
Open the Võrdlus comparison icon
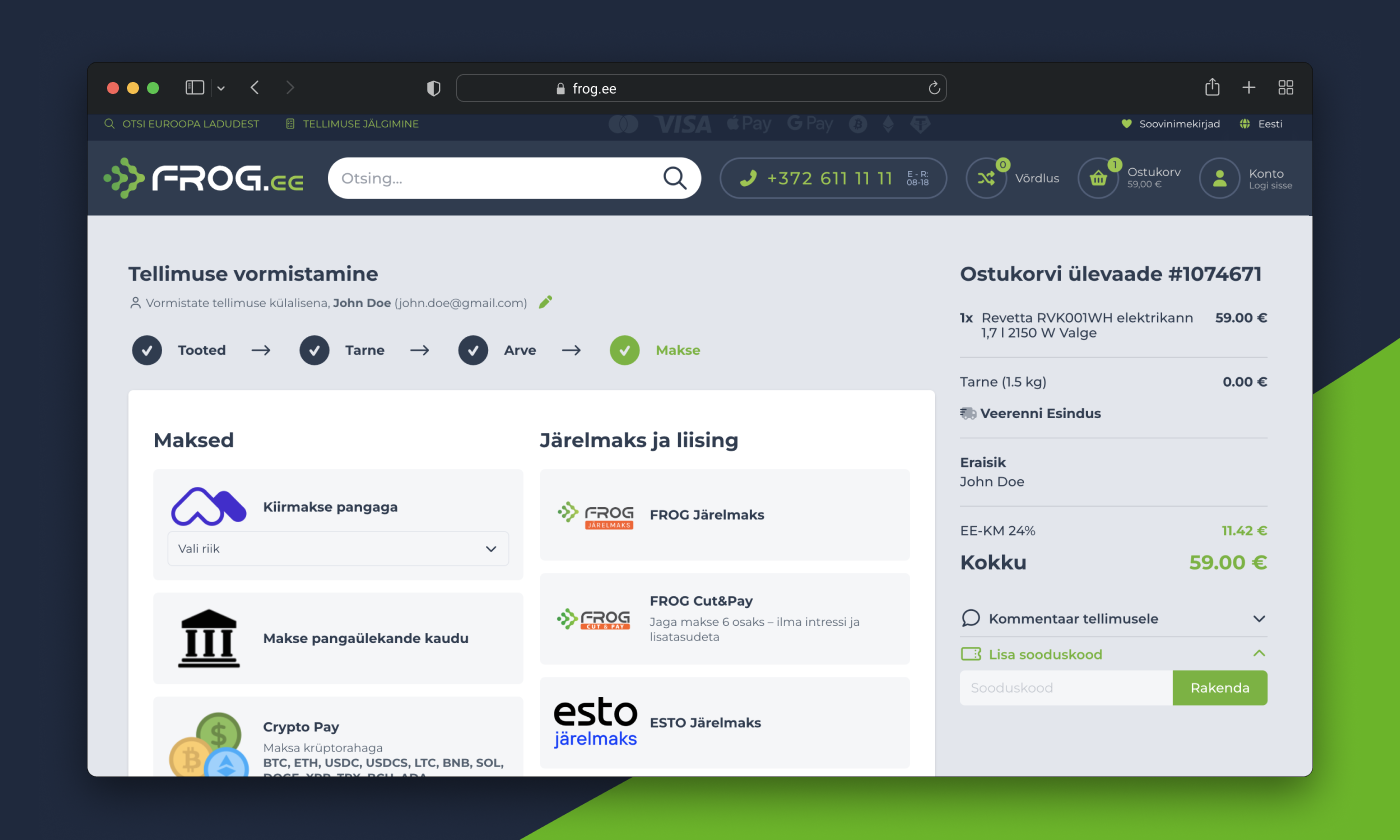point(986,178)
